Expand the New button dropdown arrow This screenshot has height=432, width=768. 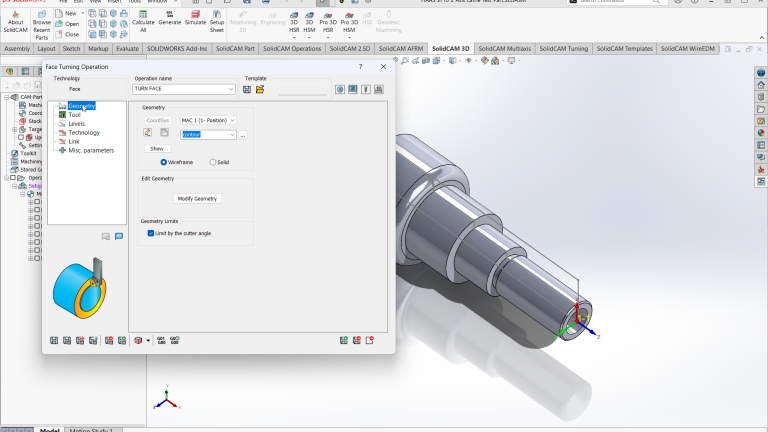pos(82,13)
